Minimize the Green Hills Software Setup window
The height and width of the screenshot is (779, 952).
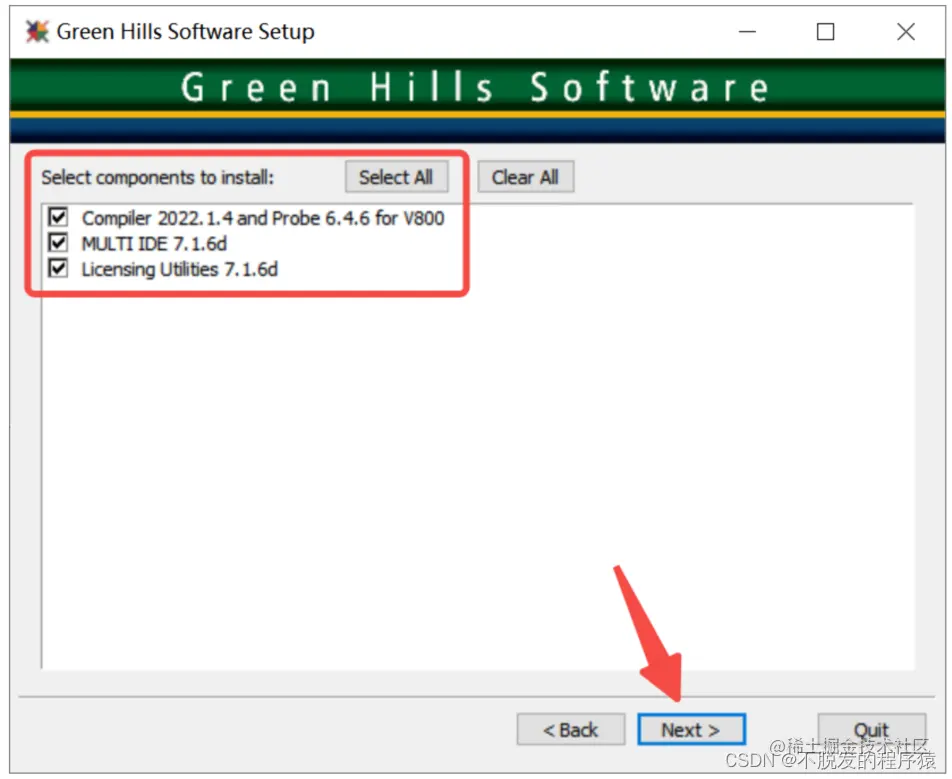pyautogui.click(x=747, y=32)
